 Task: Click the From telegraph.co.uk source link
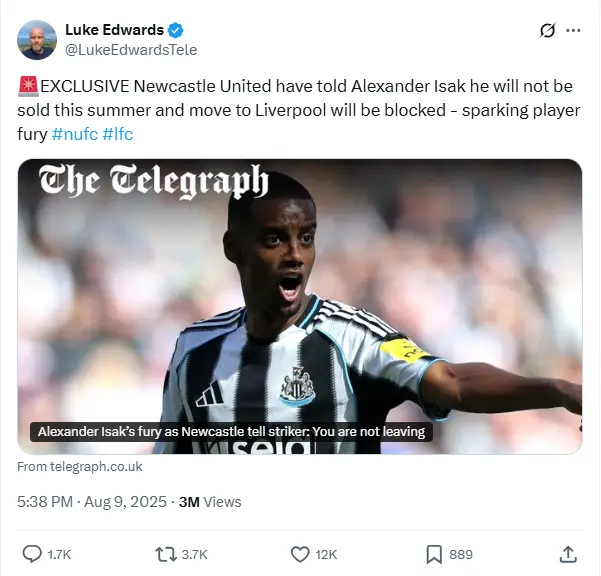(x=80, y=466)
